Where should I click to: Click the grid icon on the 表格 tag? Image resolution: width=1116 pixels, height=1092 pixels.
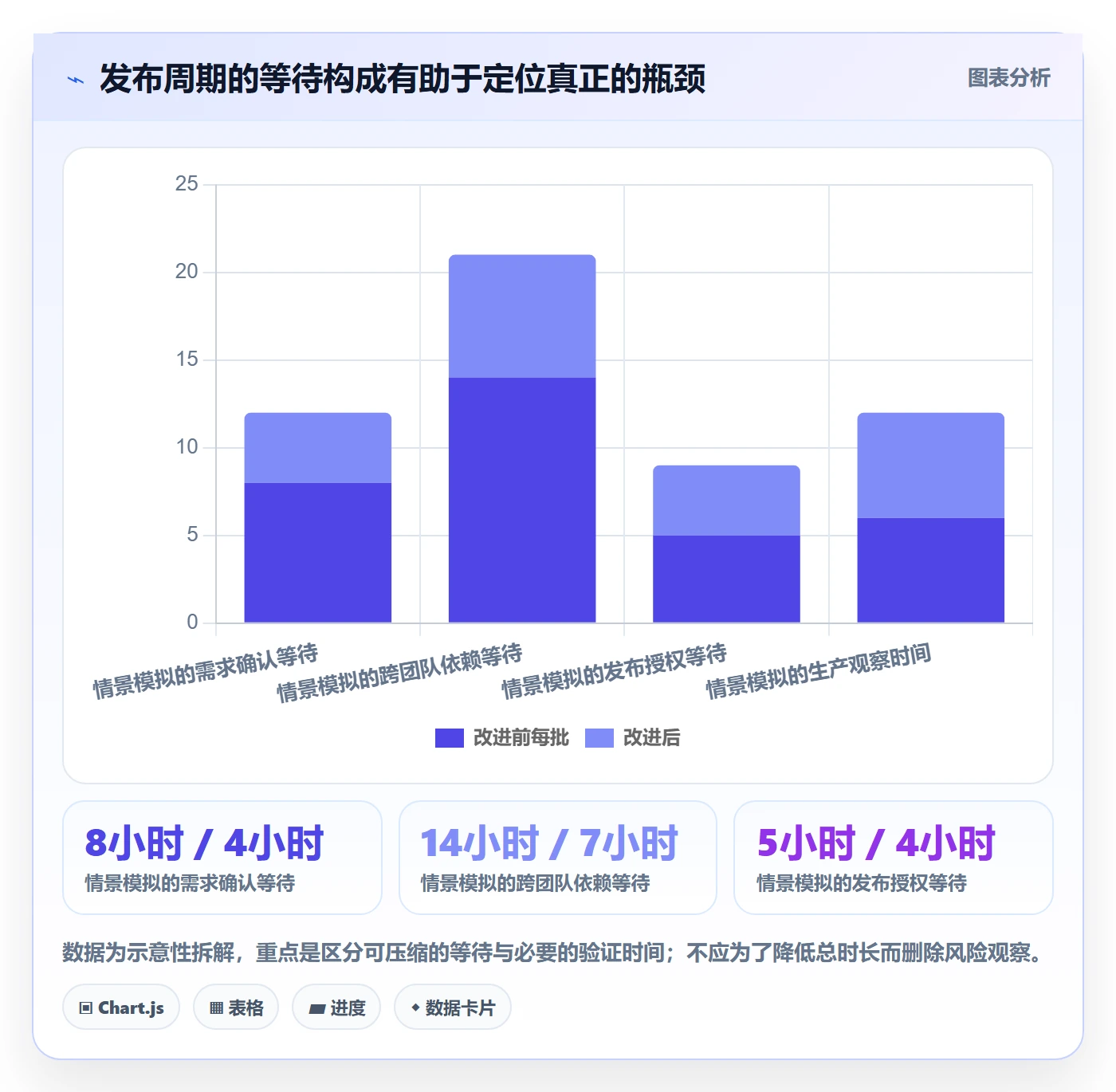(x=216, y=1008)
